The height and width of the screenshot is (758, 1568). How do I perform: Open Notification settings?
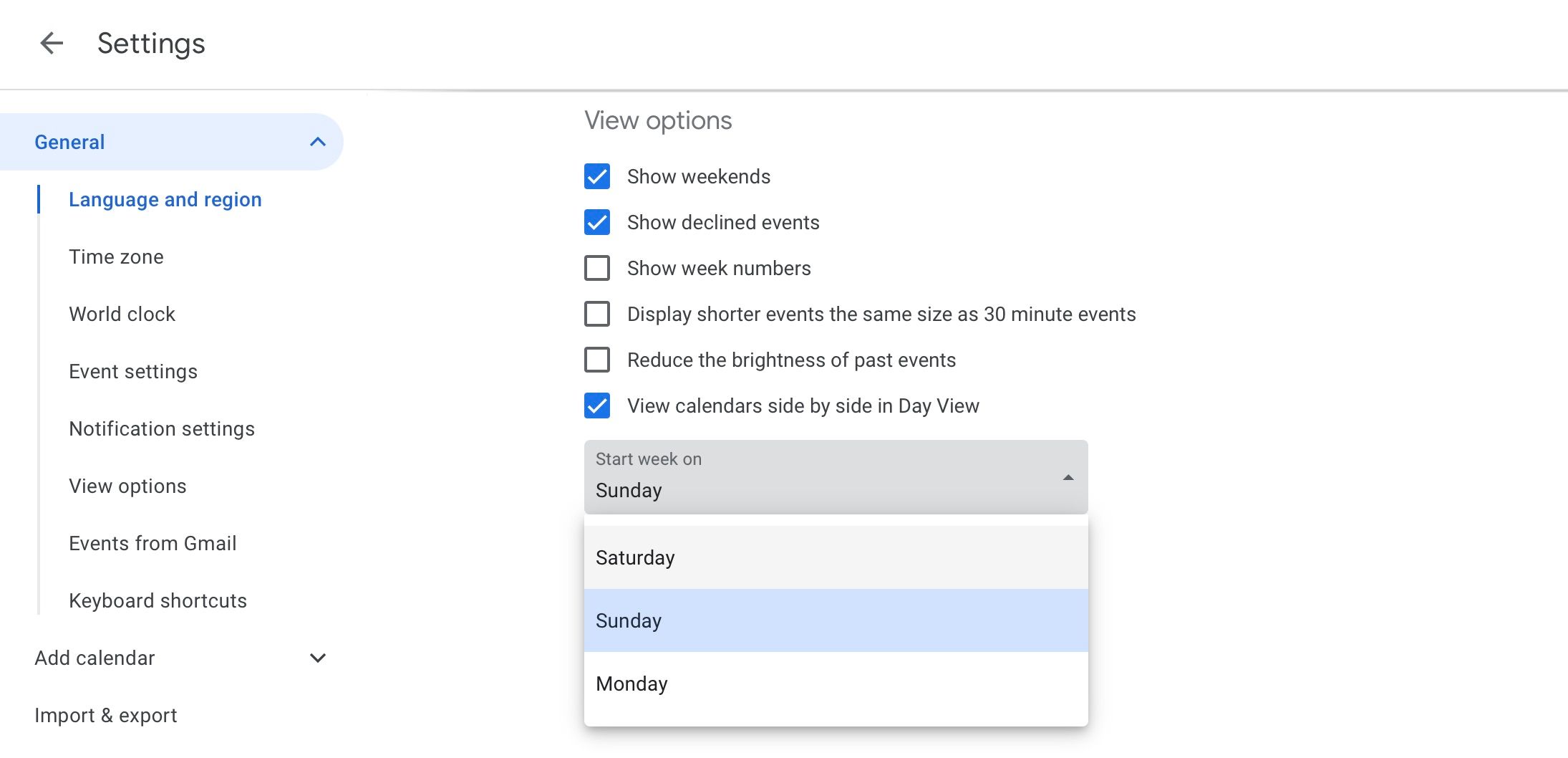pyautogui.click(x=162, y=428)
